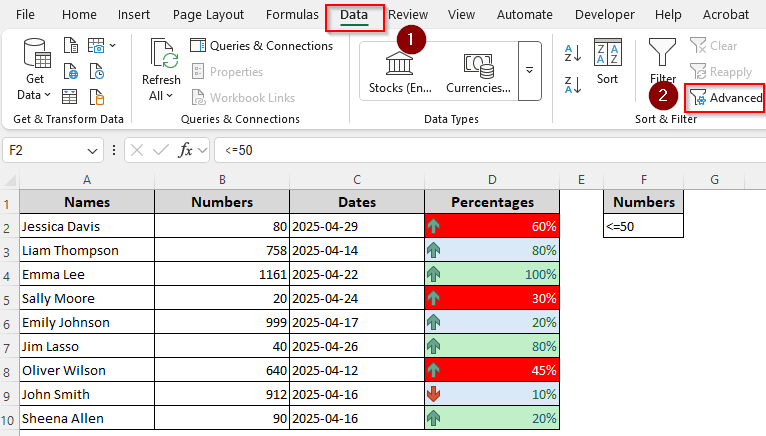Click the From Web globe icon
The width and height of the screenshot is (766, 436).
click(x=71, y=71)
